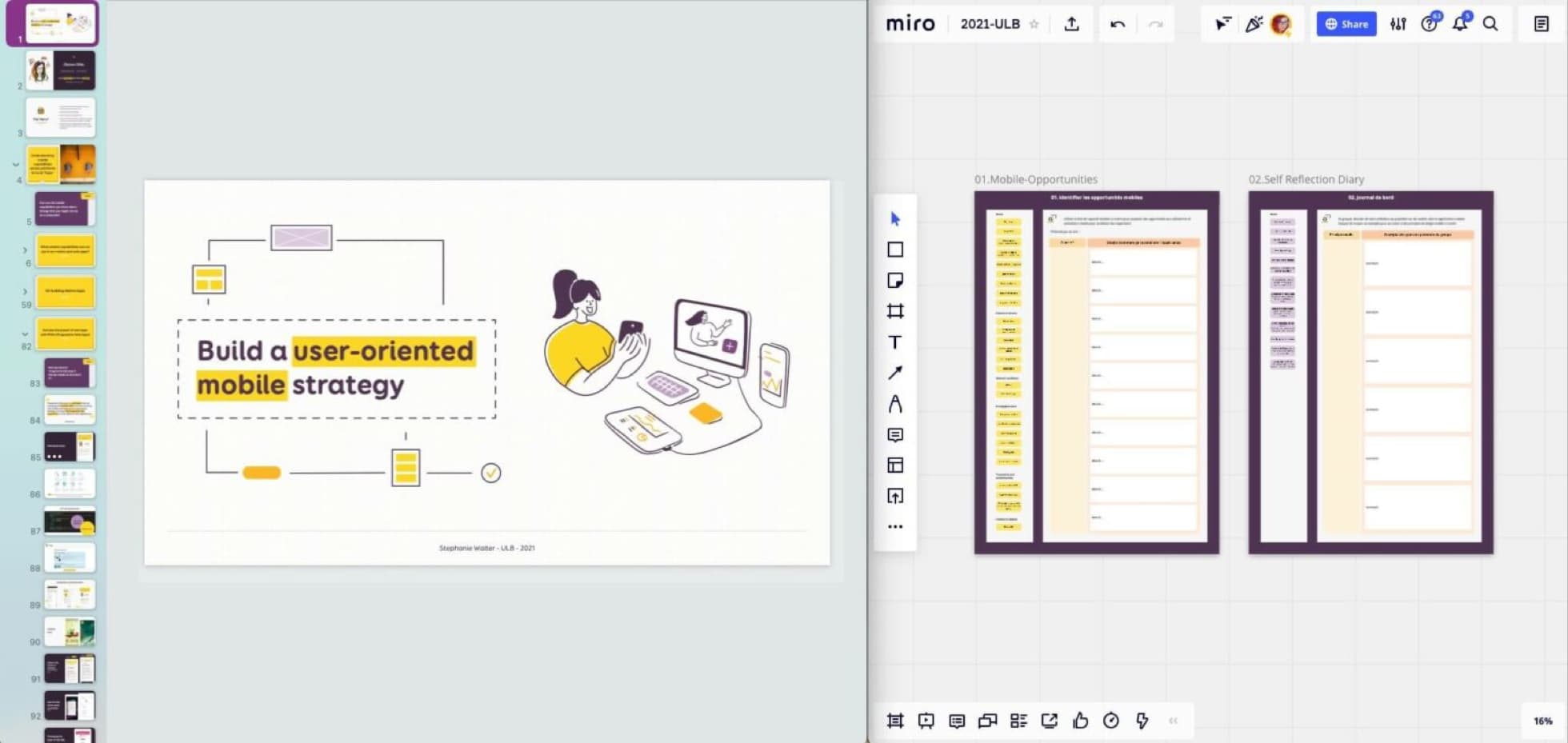This screenshot has height=743, width=1568.
Task: Open more tools ellipsis in toolbar
Action: pyautogui.click(x=895, y=526)
